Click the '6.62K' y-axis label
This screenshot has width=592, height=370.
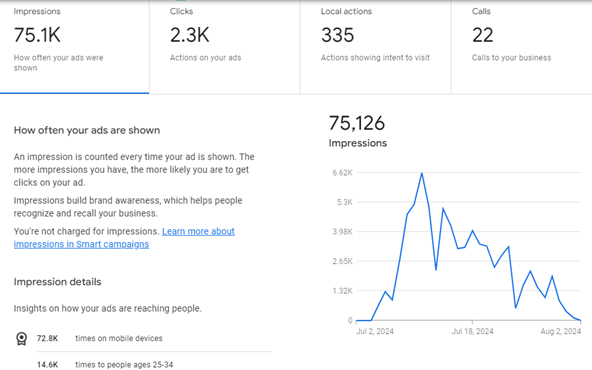pos(342,173)
